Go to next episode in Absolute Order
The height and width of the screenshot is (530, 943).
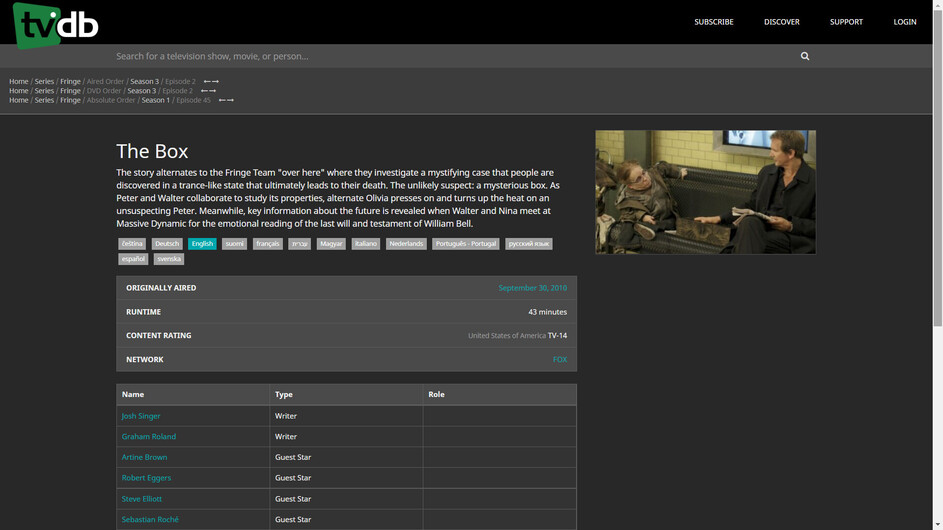[x=230, y=100]
